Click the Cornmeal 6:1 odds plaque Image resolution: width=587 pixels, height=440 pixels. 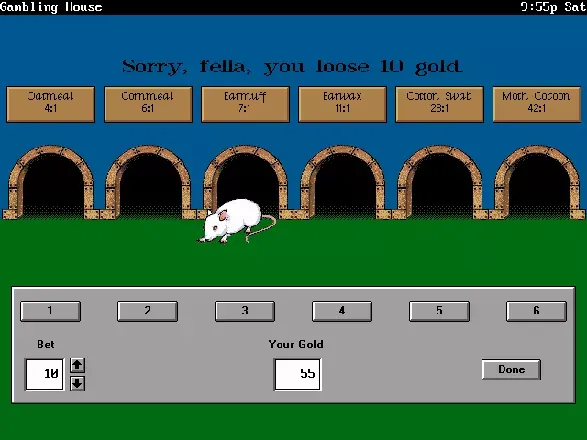pos(148,104)
